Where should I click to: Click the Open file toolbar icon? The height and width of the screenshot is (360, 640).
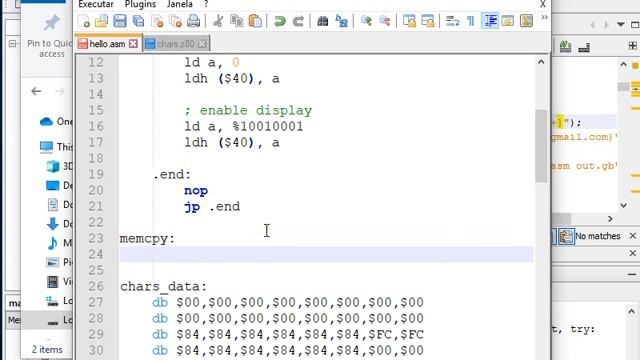101,21
